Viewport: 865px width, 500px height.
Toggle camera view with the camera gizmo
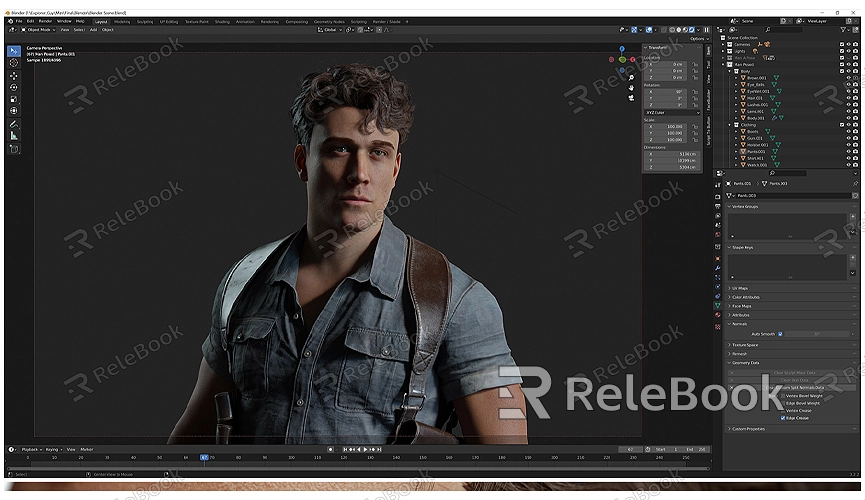coord(631,97)
